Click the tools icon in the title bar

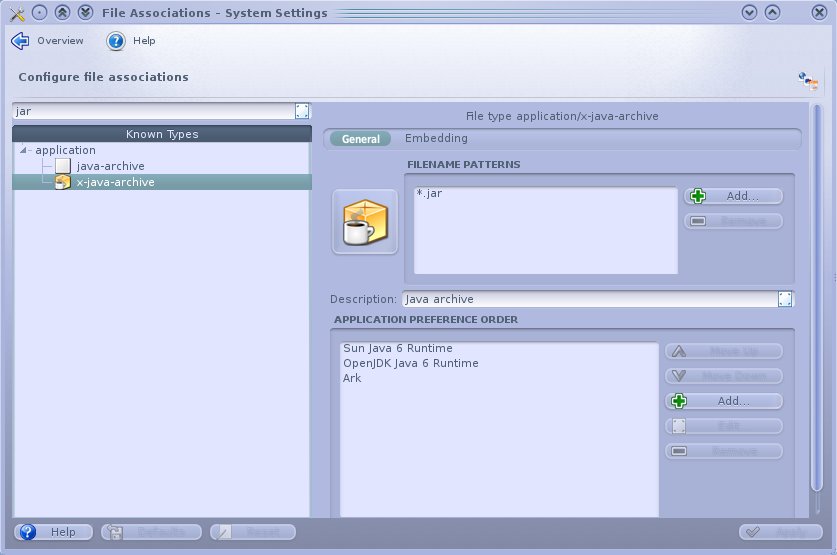[15, 13]
